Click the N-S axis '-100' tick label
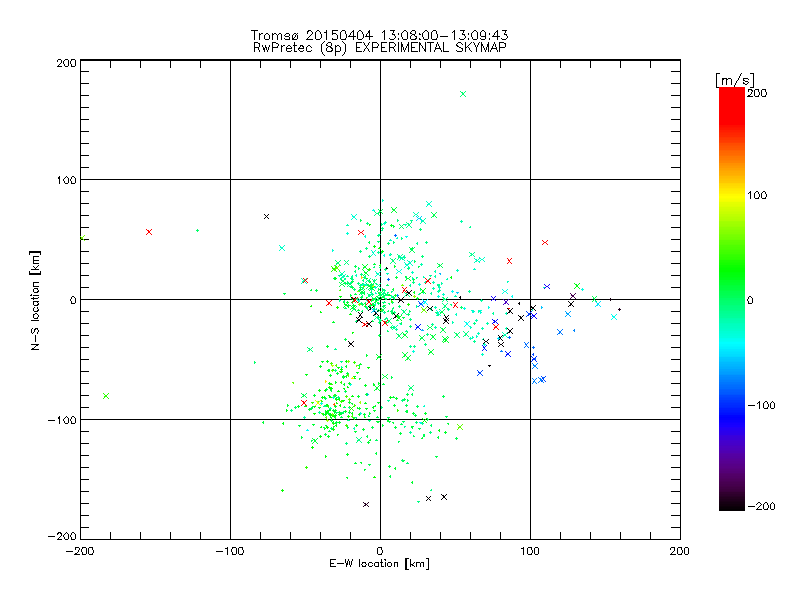800x600 pixels. click(x=62, y=420)
